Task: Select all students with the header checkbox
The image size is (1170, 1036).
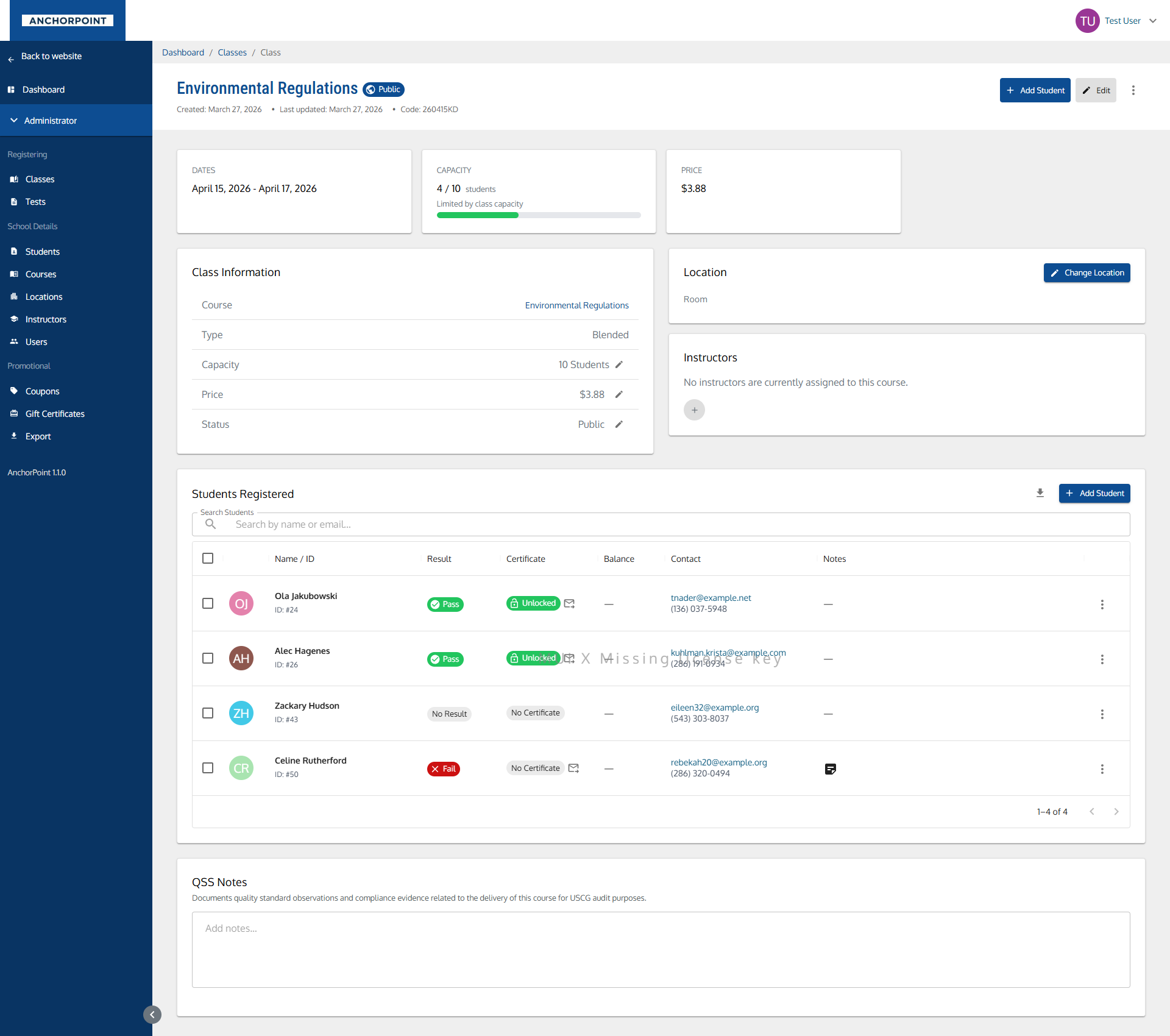Action: coord(207,558)
